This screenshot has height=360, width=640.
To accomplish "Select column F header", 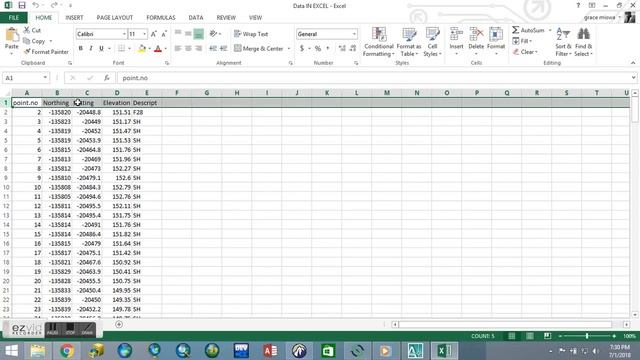I will point(177,93).
